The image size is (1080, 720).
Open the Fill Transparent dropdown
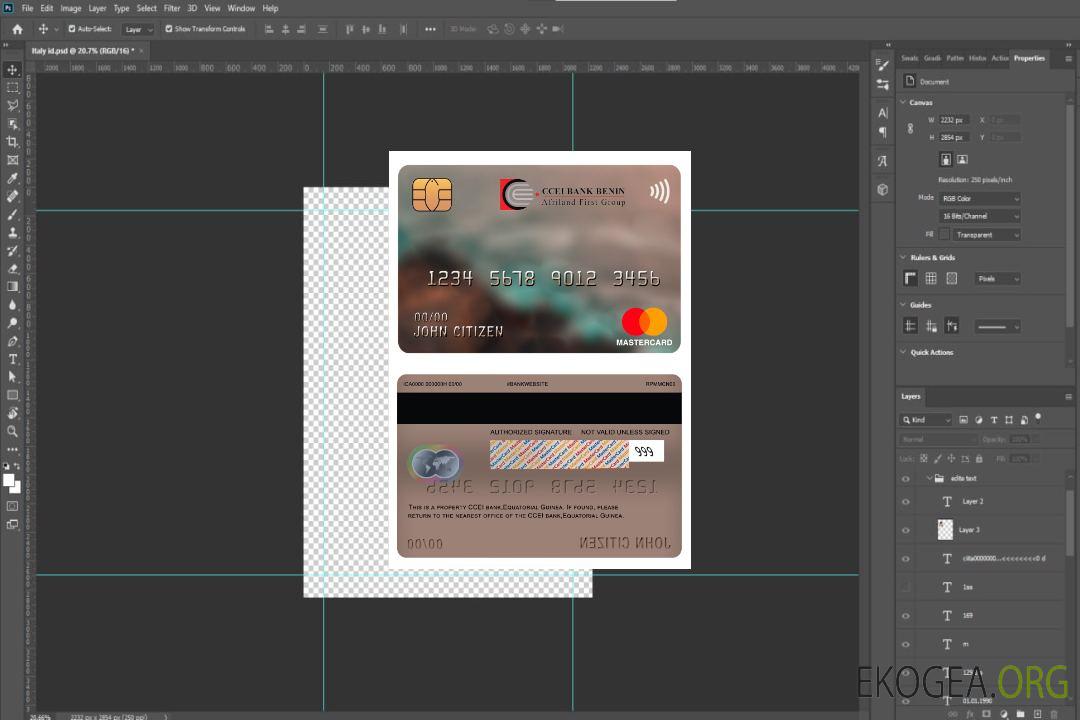tap(986, 235)
